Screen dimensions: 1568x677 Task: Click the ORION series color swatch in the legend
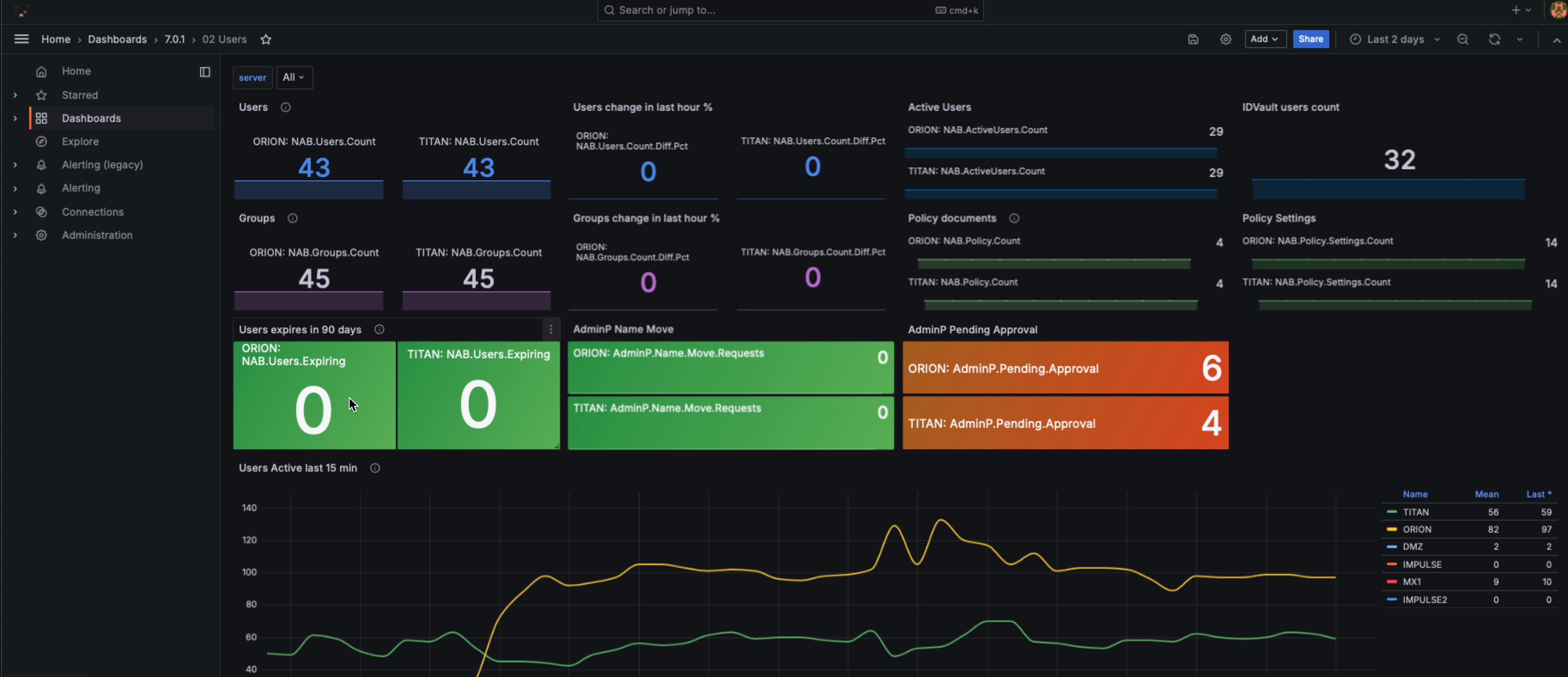(1393, 529)
